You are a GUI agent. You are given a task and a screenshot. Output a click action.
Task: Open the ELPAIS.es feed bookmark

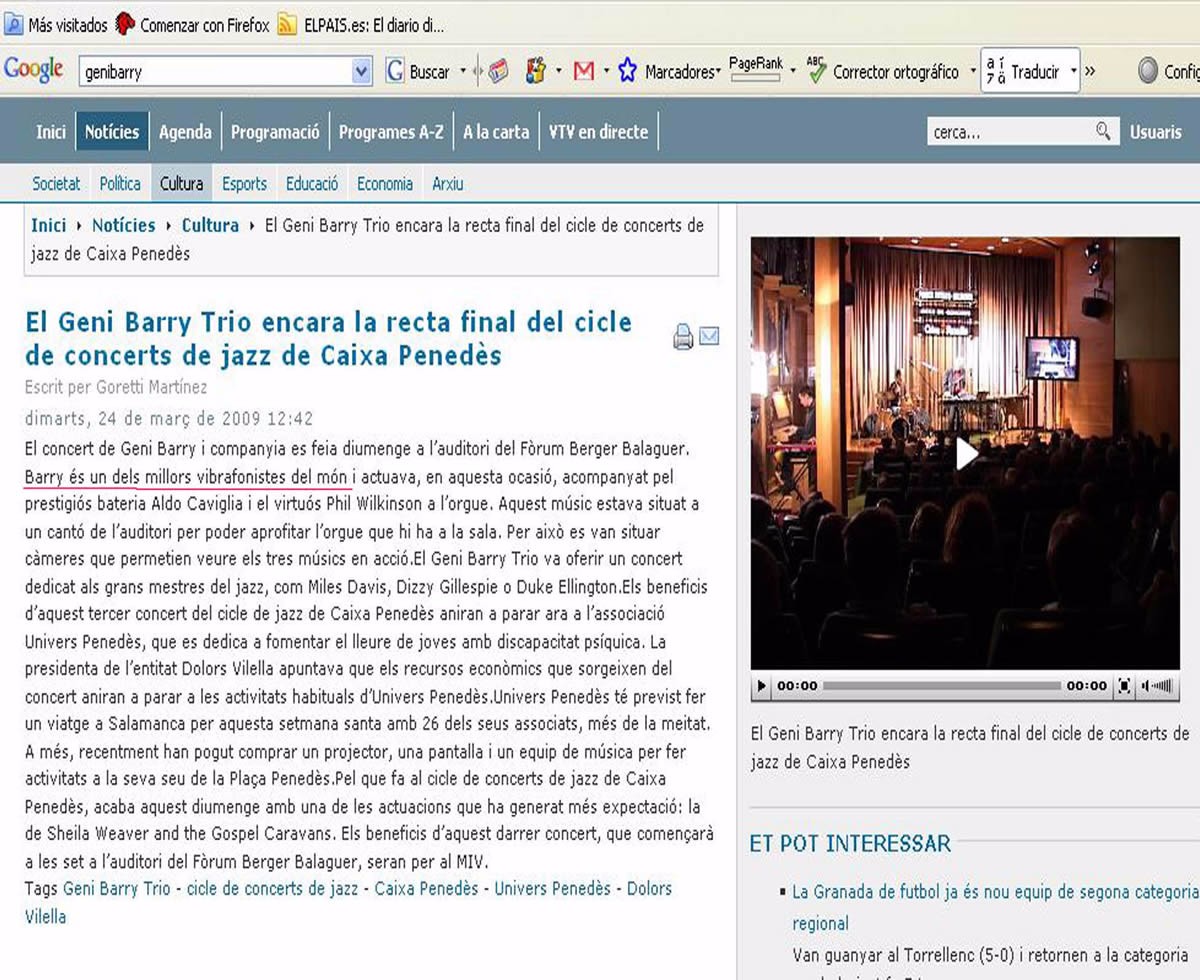[x=361, y=25]
